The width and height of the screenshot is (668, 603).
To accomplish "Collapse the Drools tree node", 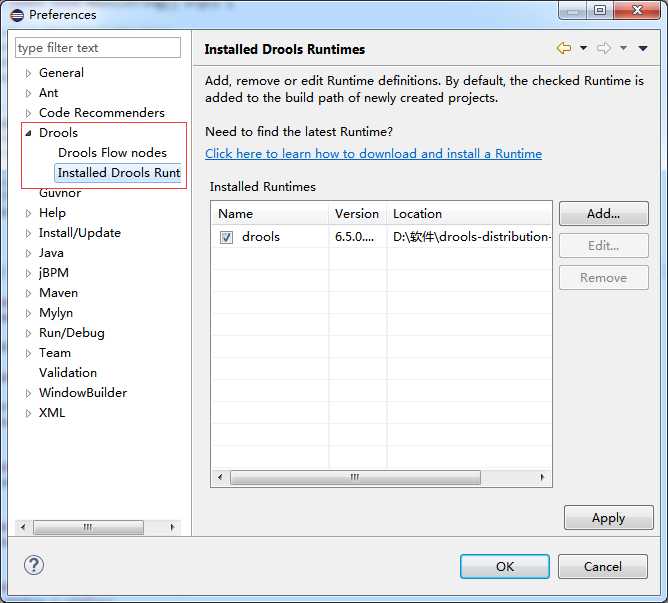I will 28,133.
